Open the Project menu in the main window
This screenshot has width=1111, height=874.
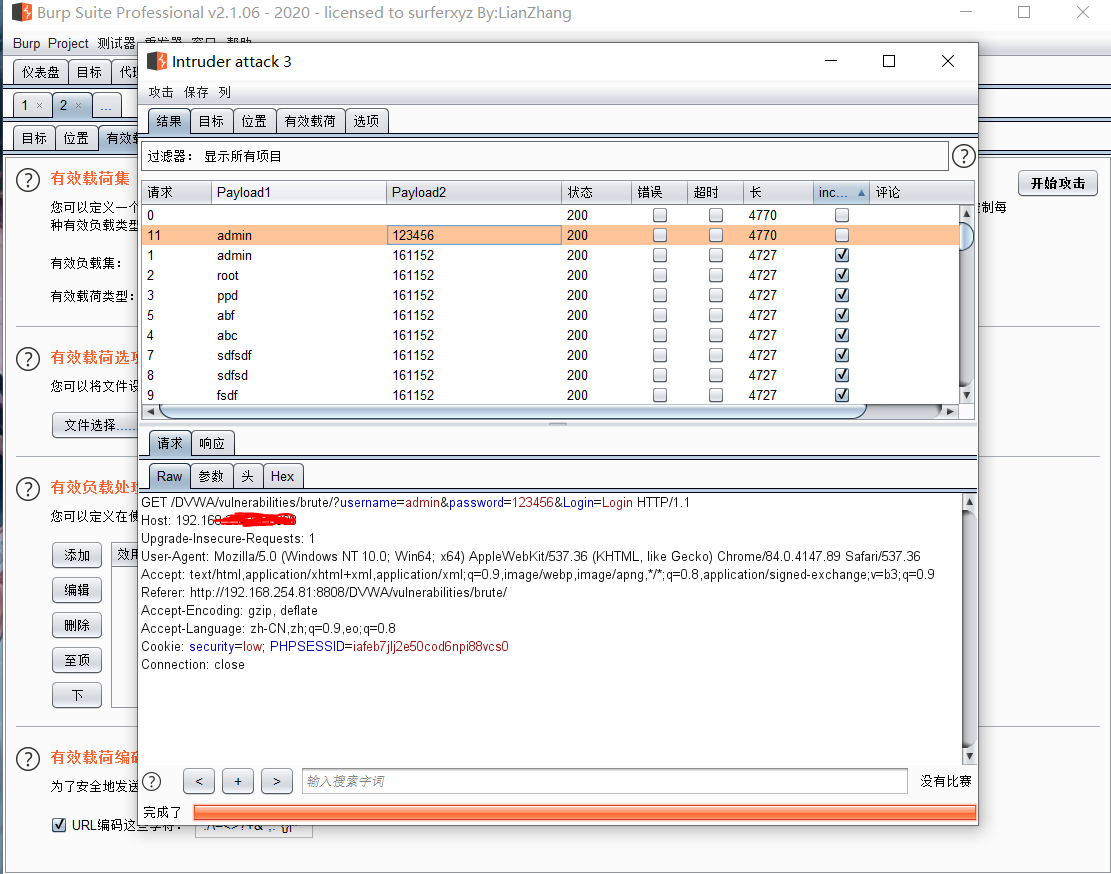pos(68,43)
